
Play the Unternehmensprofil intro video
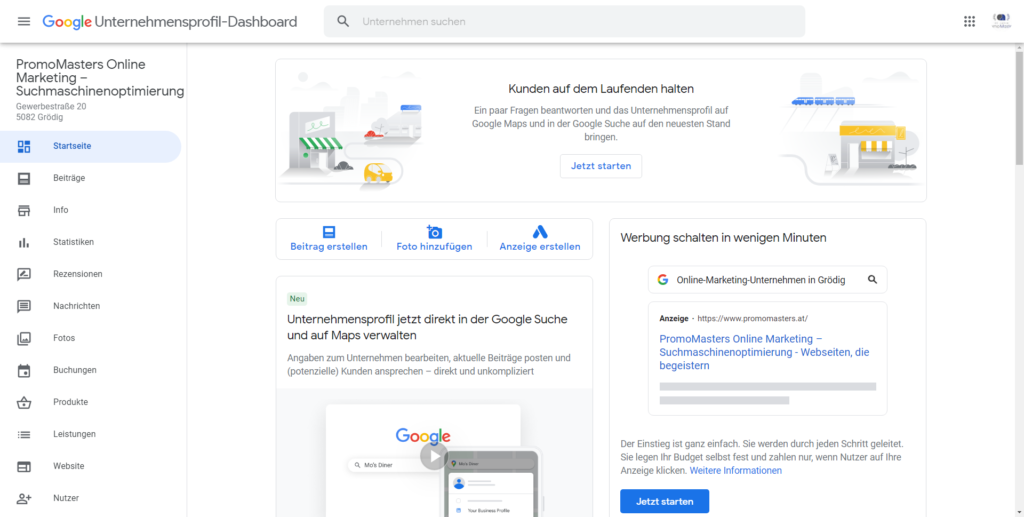[433, 456]
